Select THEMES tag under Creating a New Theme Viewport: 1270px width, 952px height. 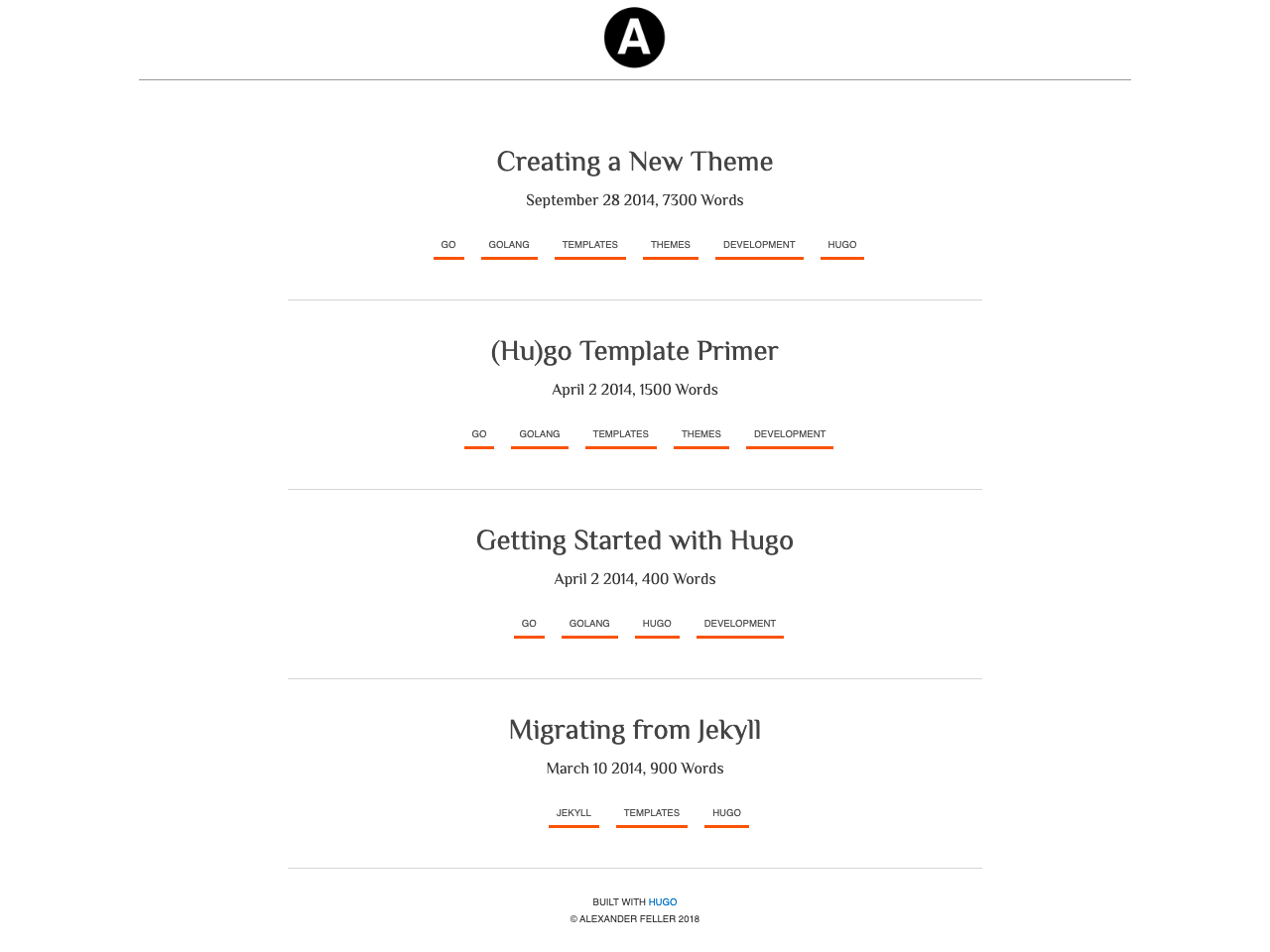(670, 245)
